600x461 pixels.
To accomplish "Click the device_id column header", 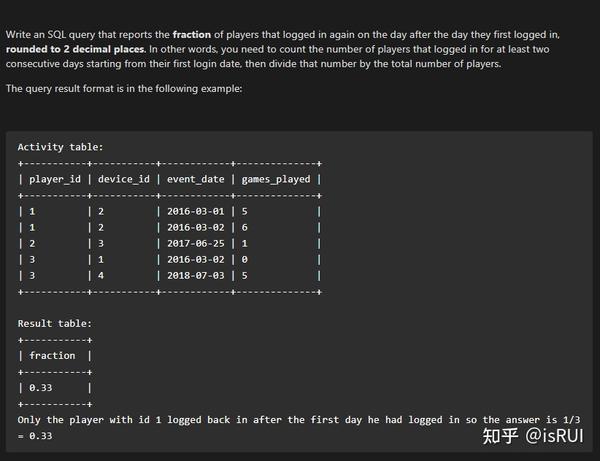I will (x=123, y=179).
